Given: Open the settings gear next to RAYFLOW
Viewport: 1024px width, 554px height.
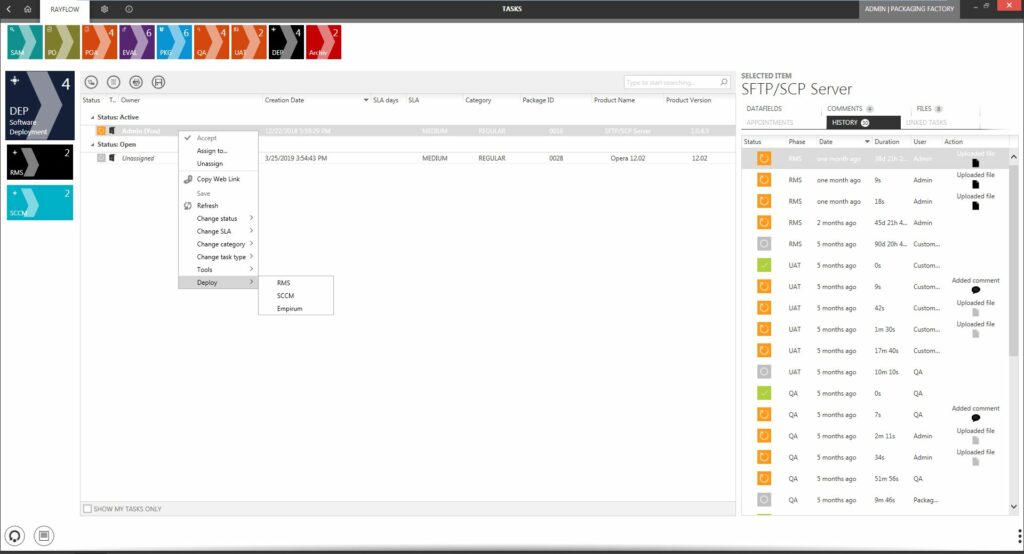Looking at the screenshot, I should click(104, 9).
